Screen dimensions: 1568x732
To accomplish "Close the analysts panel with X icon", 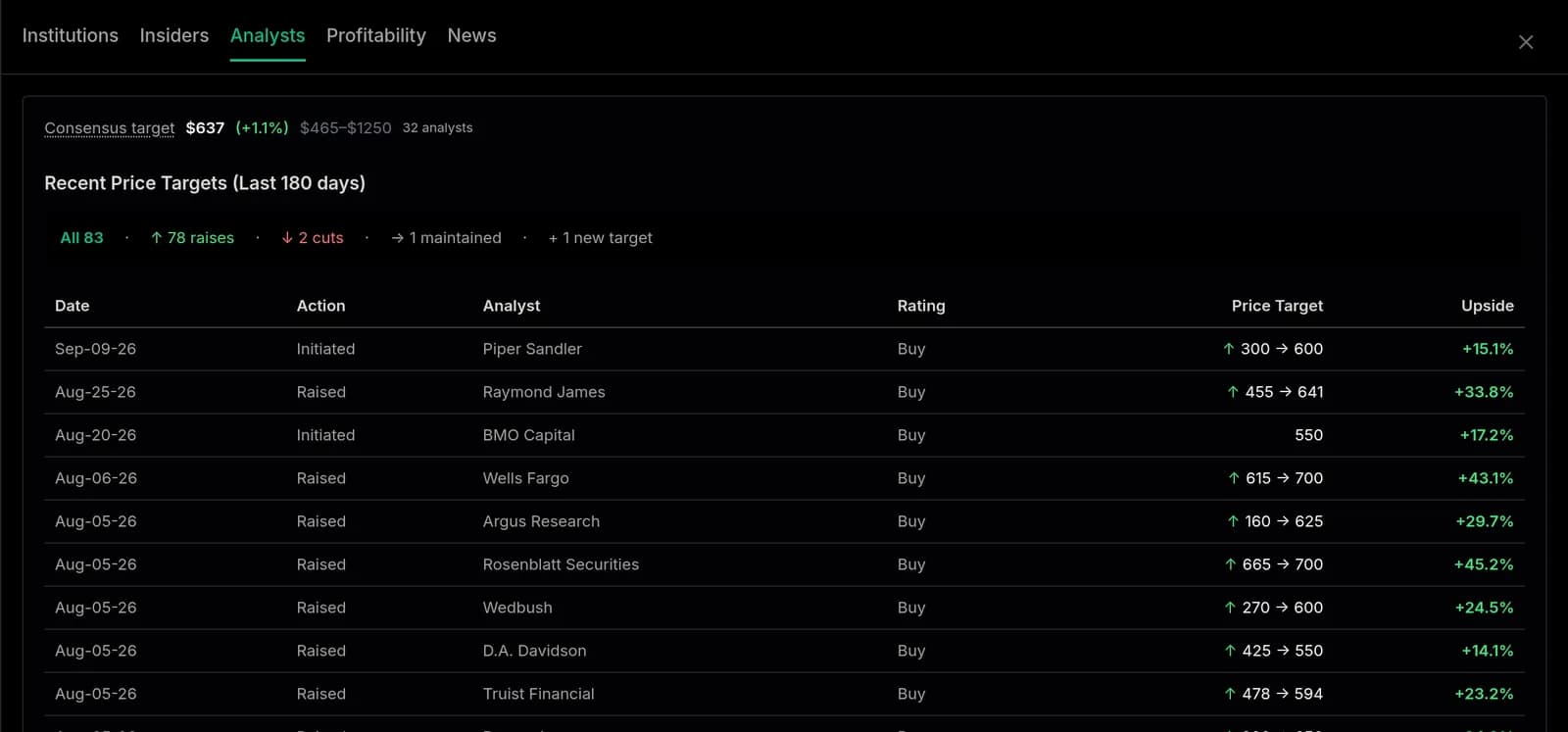I will [x=1525, y=42].
